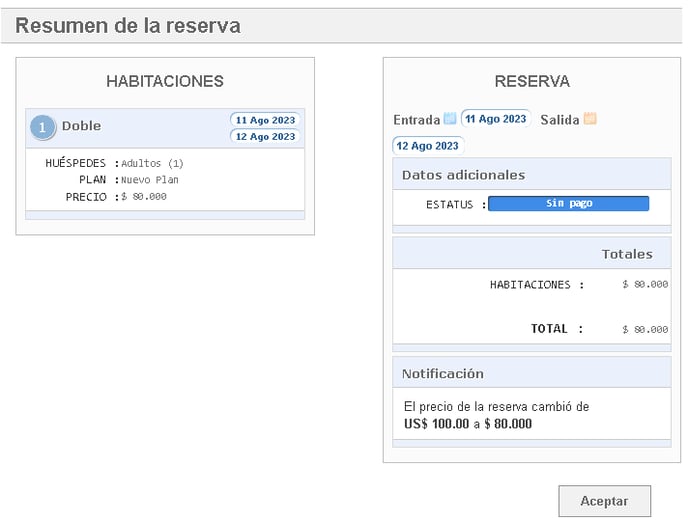Click the Salida label
Viewport: 688px width, 520px height.
(x=560, y=120)
